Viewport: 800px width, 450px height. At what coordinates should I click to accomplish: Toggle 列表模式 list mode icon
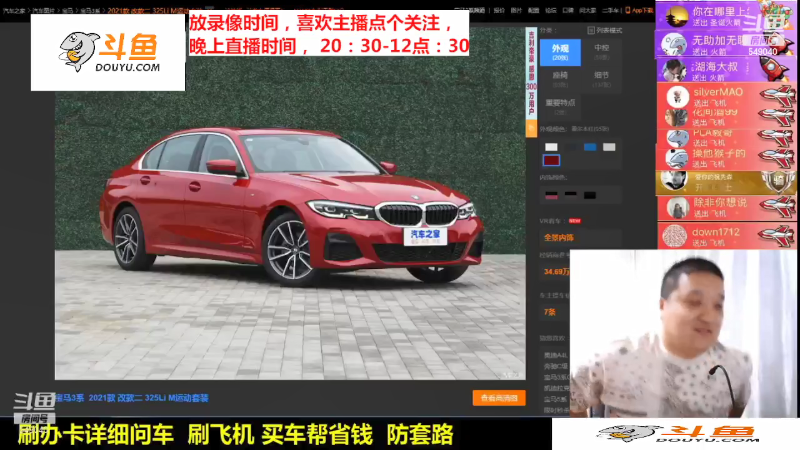coord(591,31)
